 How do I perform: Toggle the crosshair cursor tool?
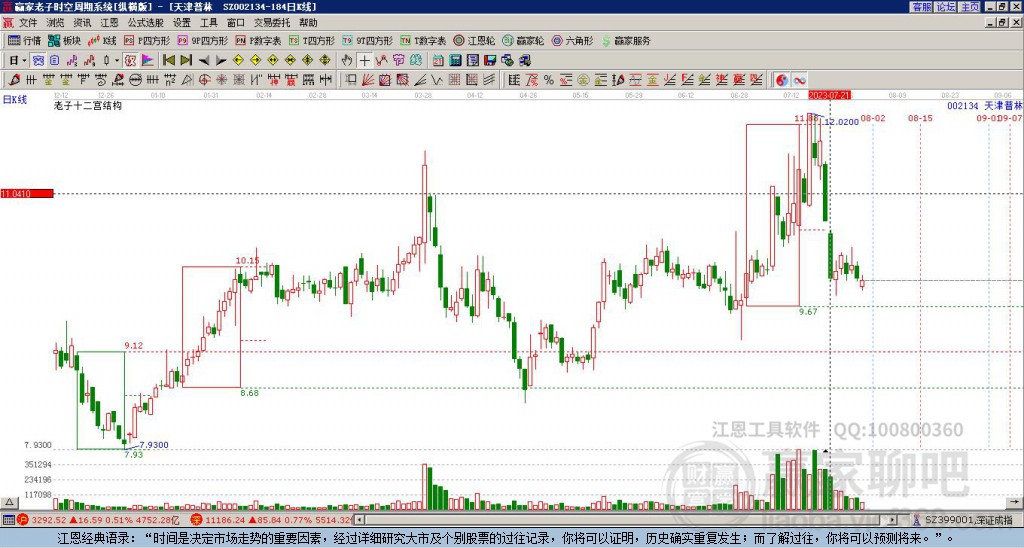coord(364,60)
